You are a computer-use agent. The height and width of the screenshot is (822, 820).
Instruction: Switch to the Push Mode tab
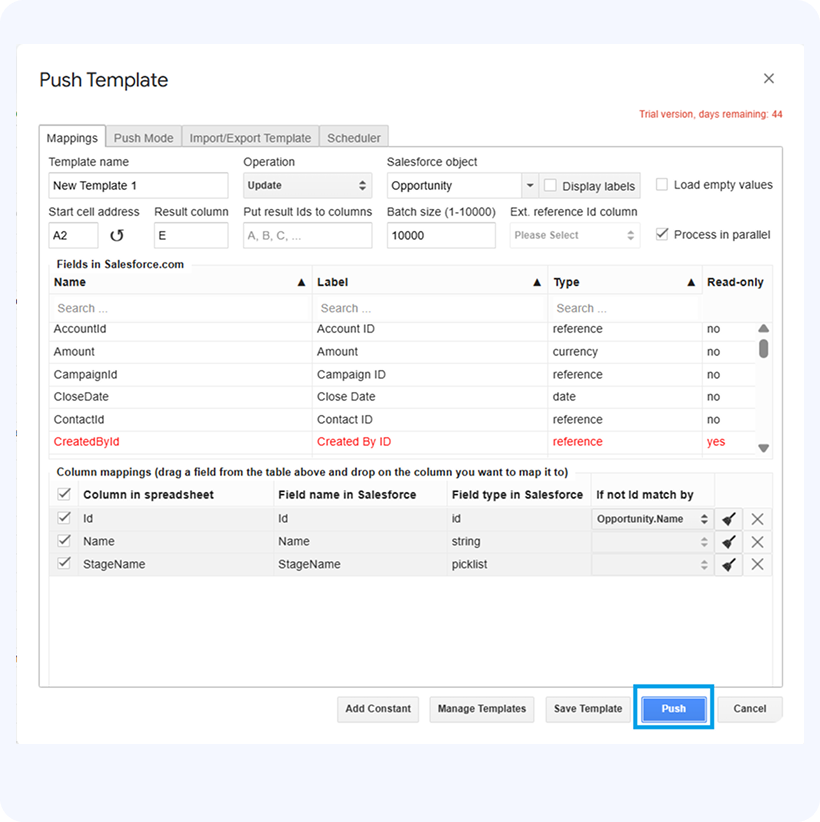click(143, 138)
